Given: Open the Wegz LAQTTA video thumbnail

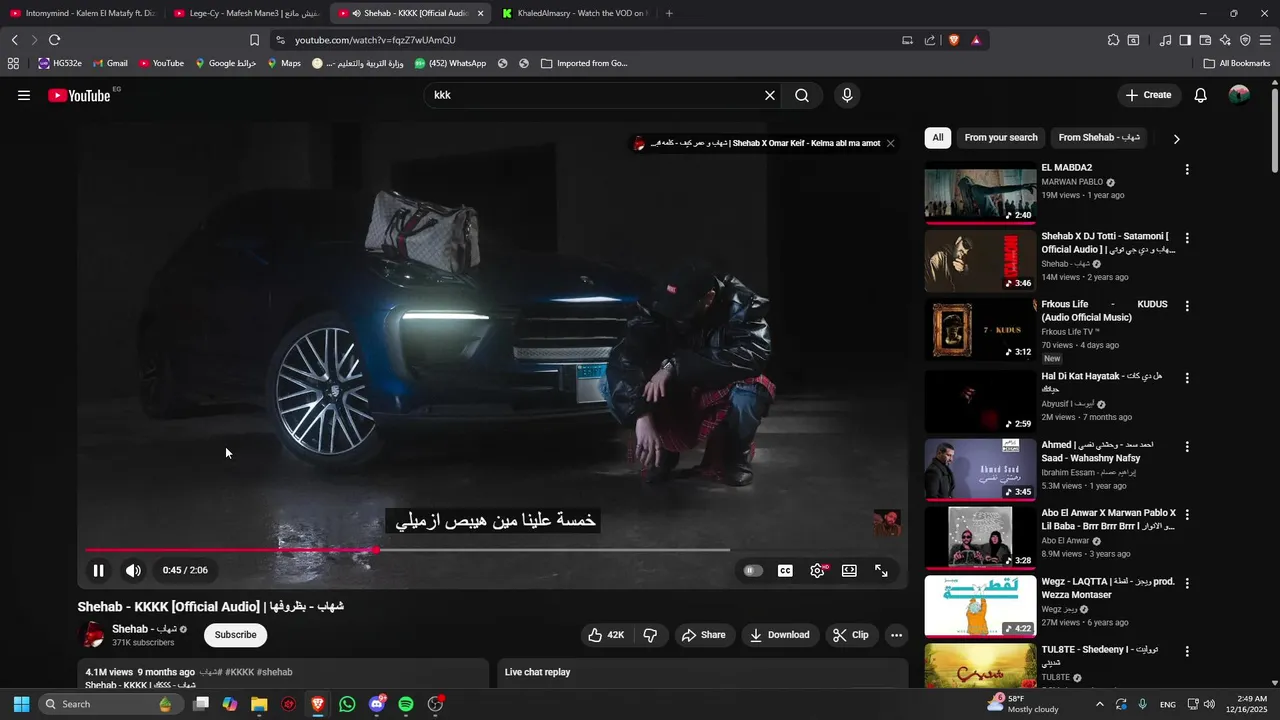Looking at the screenshot, I should (x=980, y=606).
